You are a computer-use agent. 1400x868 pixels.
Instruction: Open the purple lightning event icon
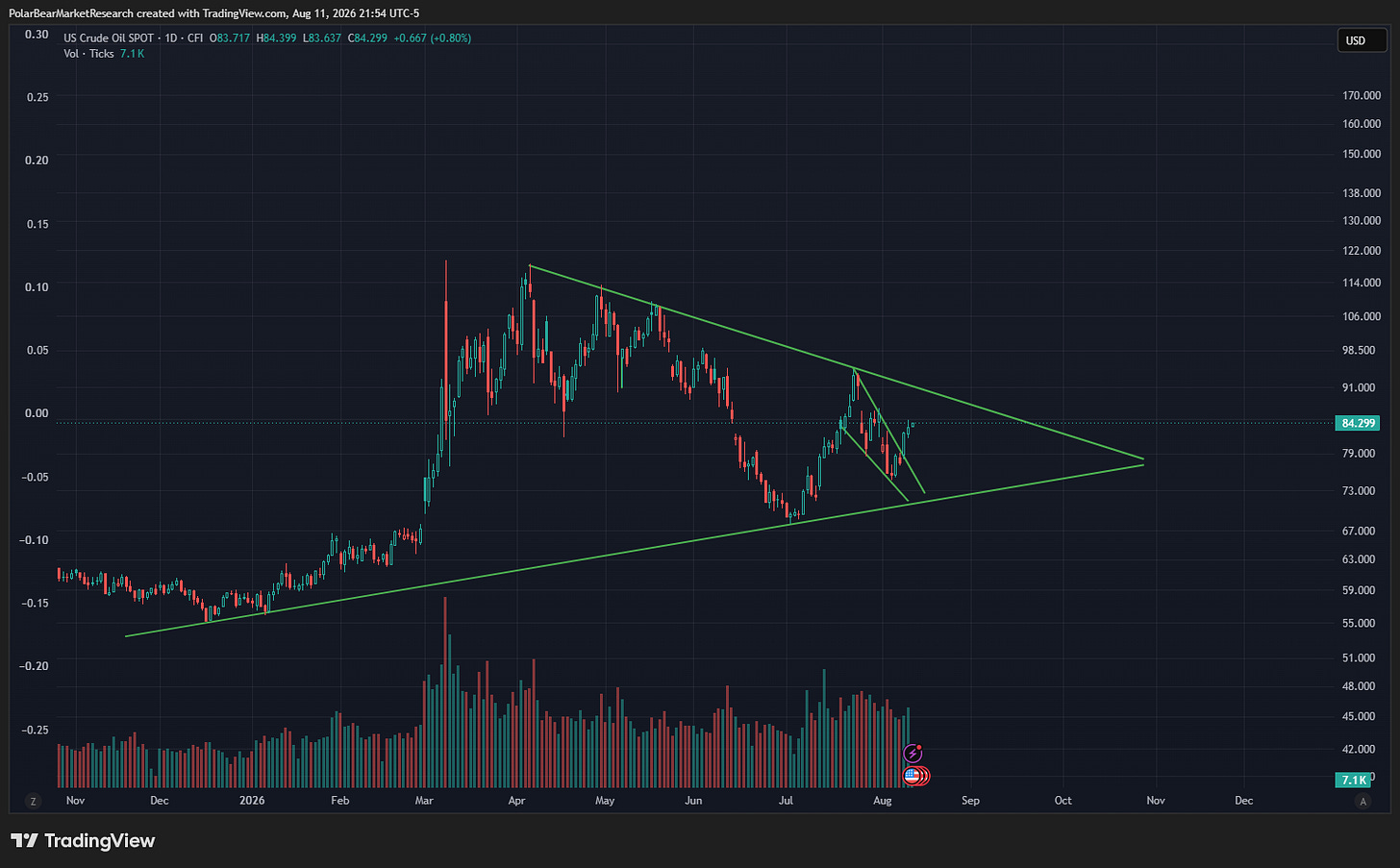913,753
